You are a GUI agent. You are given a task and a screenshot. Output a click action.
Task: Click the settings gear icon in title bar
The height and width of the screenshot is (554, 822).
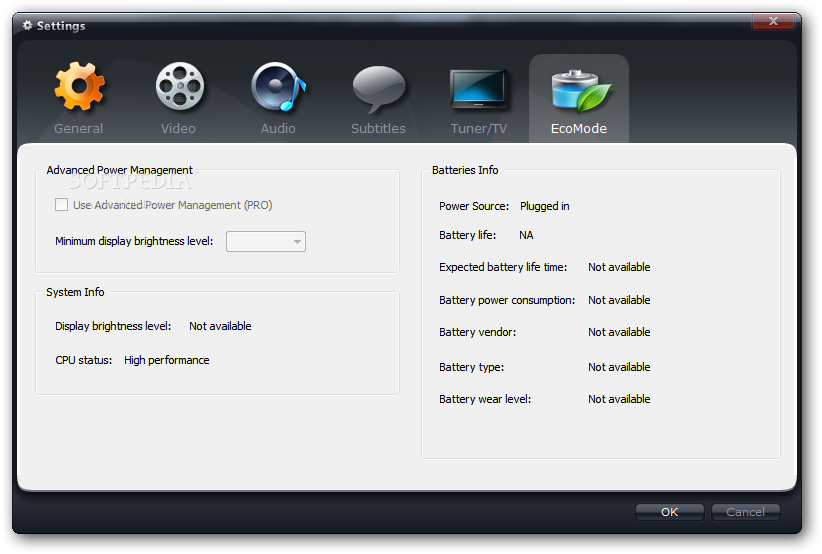27,25
